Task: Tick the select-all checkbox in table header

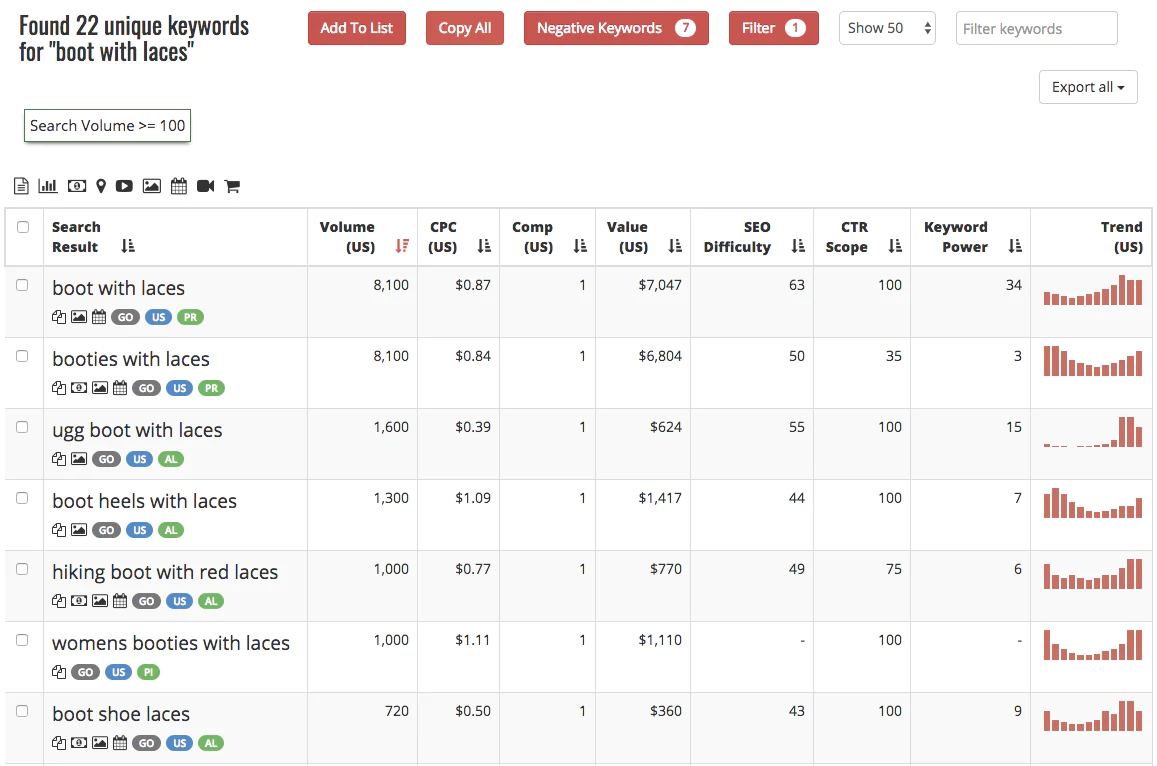Action: [x=23, y=227]
